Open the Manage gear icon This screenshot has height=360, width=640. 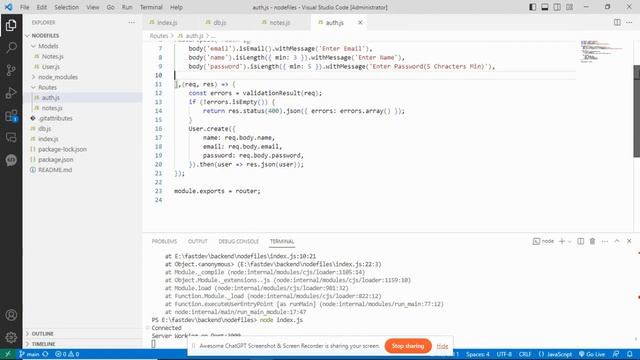point(11,337)
